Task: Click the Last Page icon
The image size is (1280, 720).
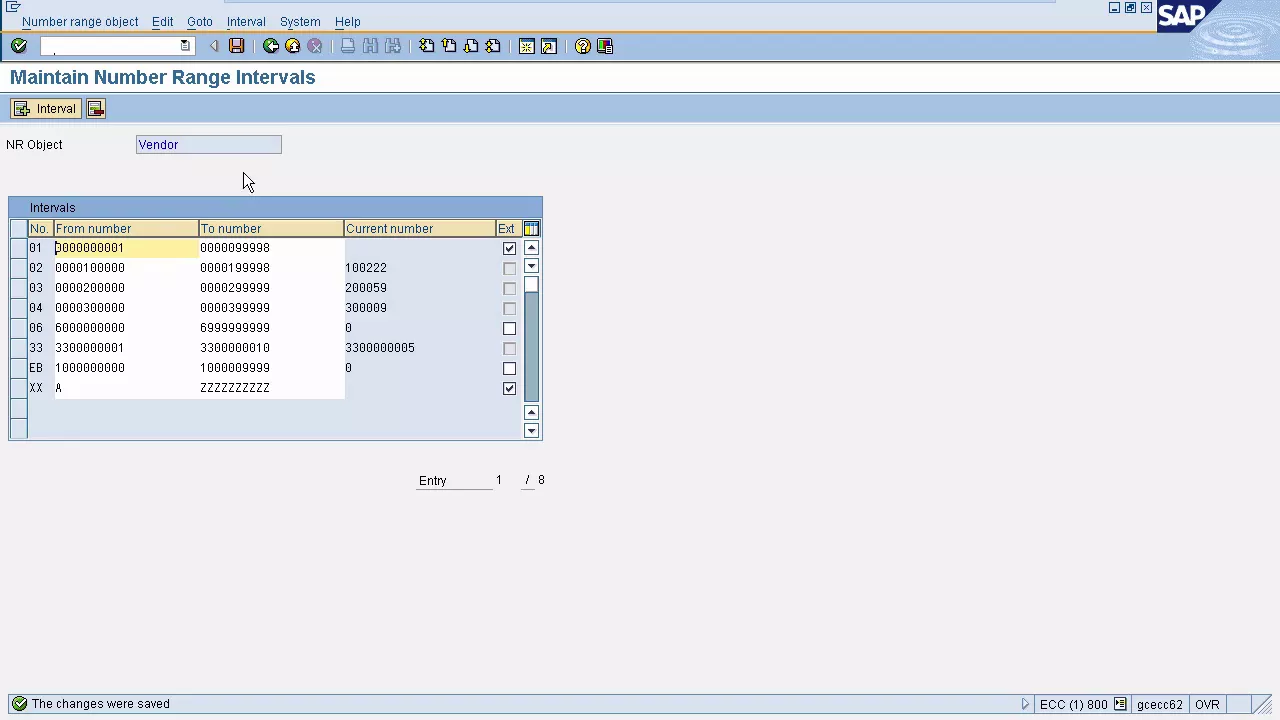Action: pos(493,46)
